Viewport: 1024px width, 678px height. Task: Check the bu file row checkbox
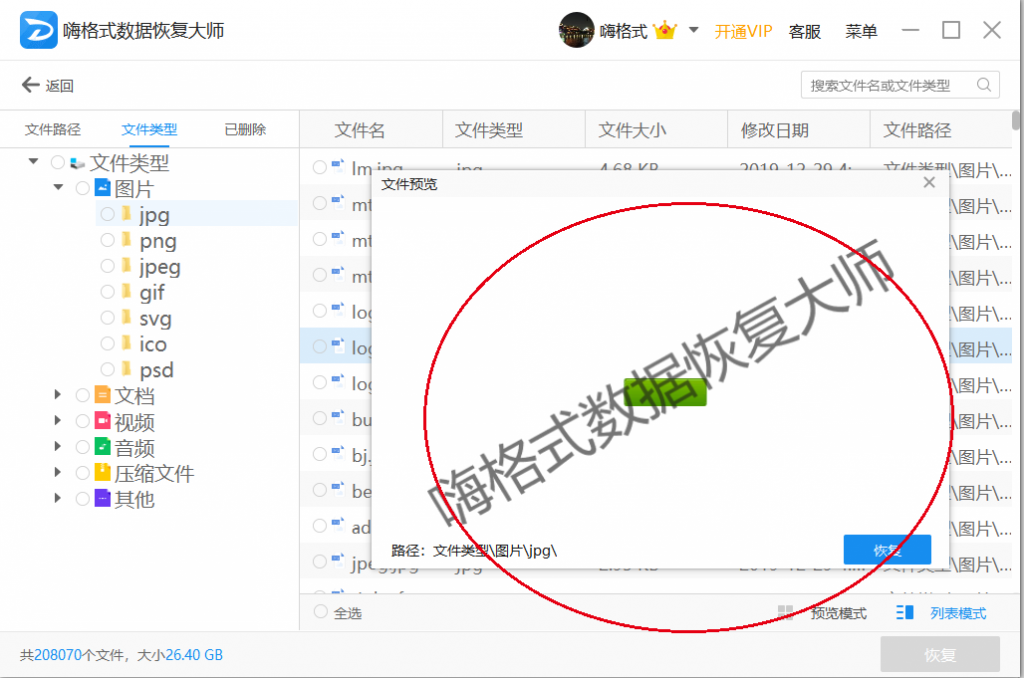(x=319, y=418)
